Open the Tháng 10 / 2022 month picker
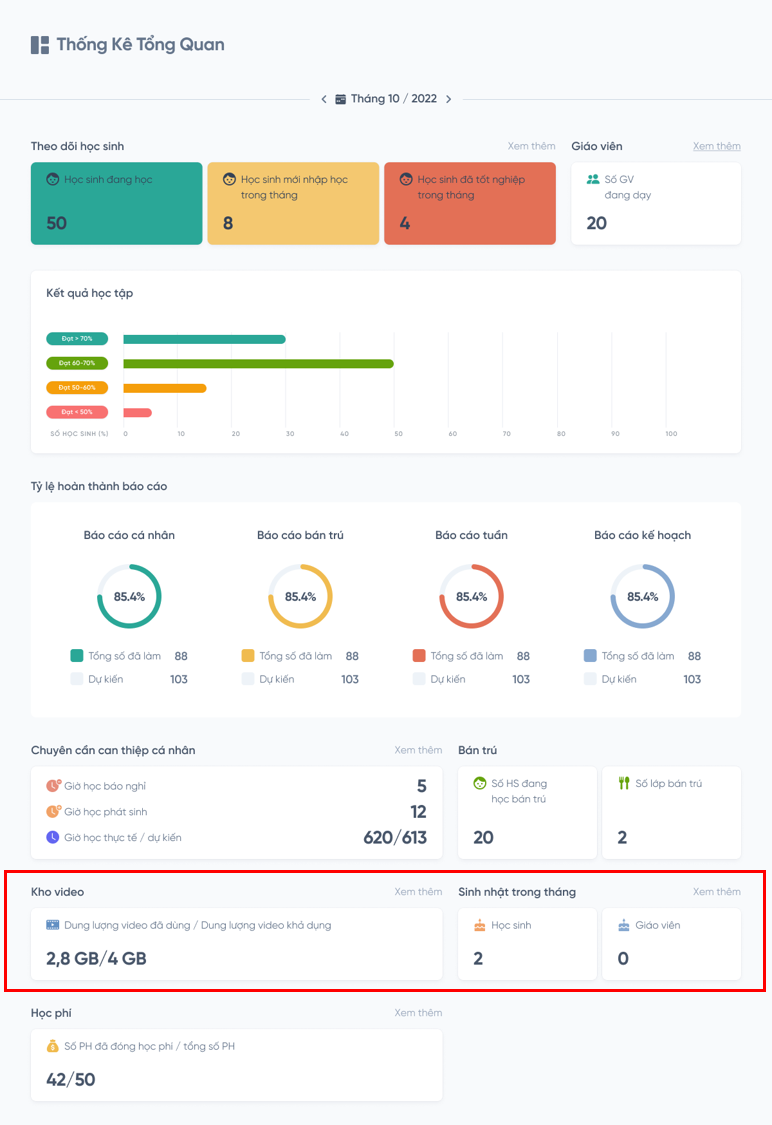The height and width of the screenshot is (1125, 772). [x=393, y=99]
